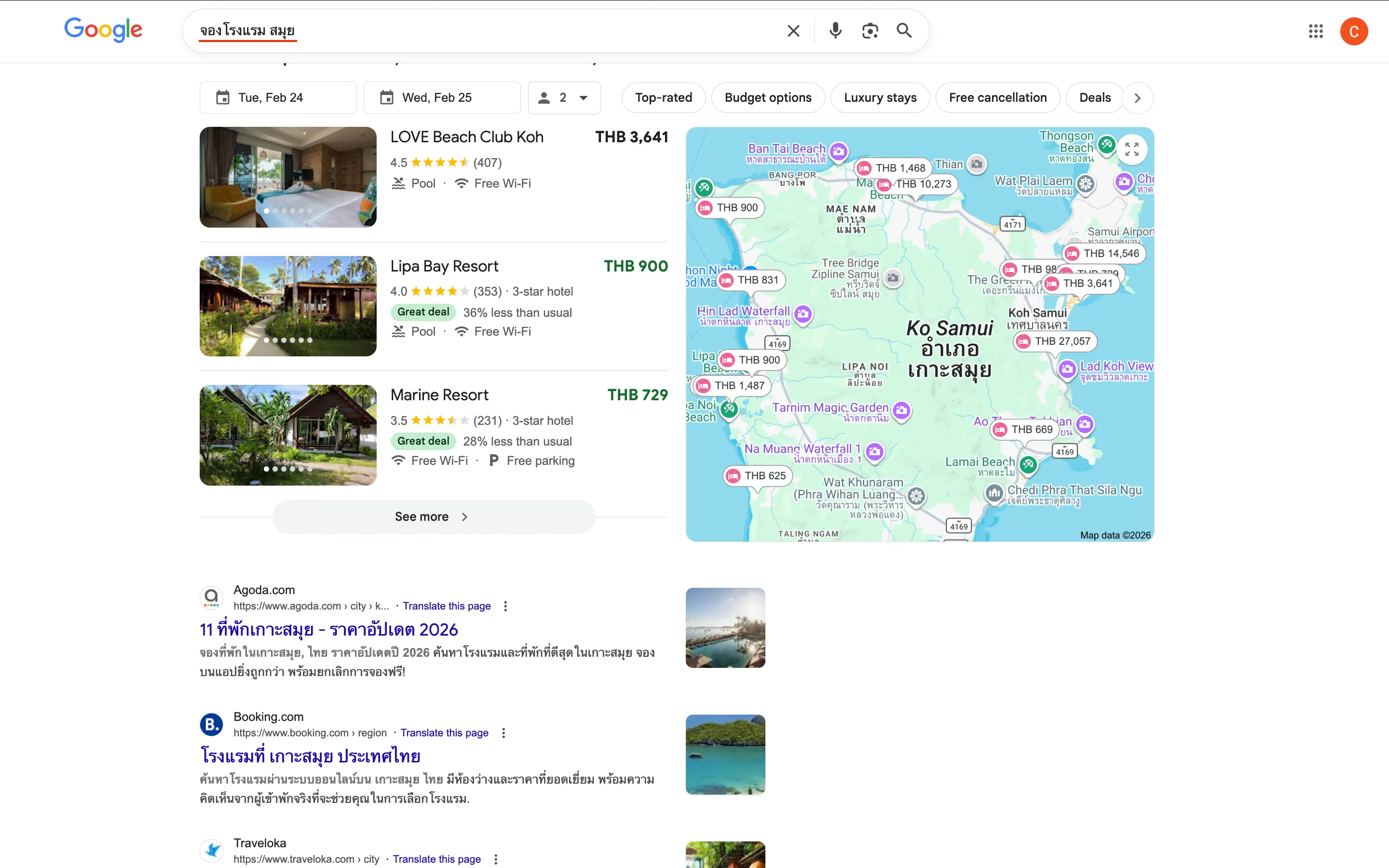
Task: Reveal more filters with the right chevron
Action: 1137,97
